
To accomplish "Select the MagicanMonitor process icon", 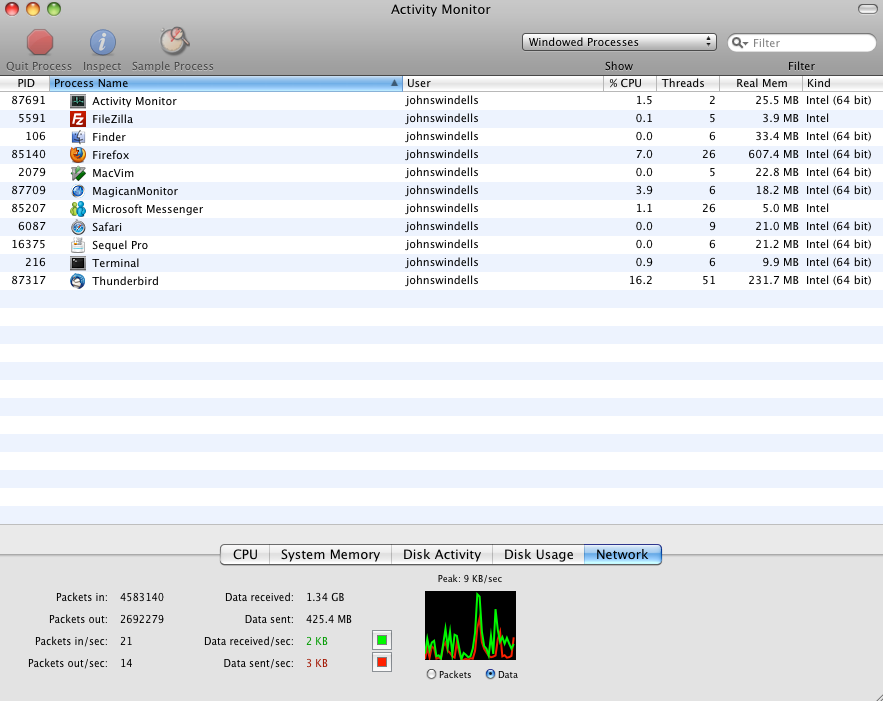I will pyautogui.click(x=78, y=191).
